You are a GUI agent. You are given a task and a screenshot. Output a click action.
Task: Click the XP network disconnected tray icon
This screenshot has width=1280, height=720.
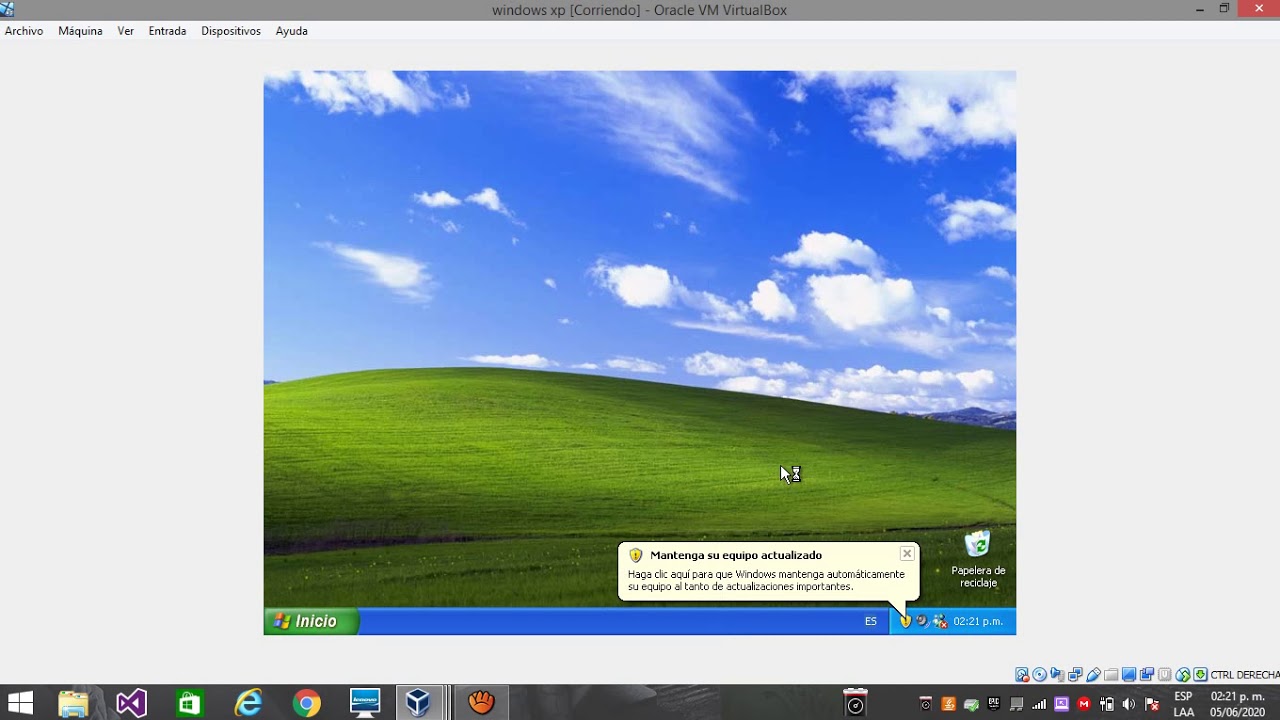coord(940,621)
